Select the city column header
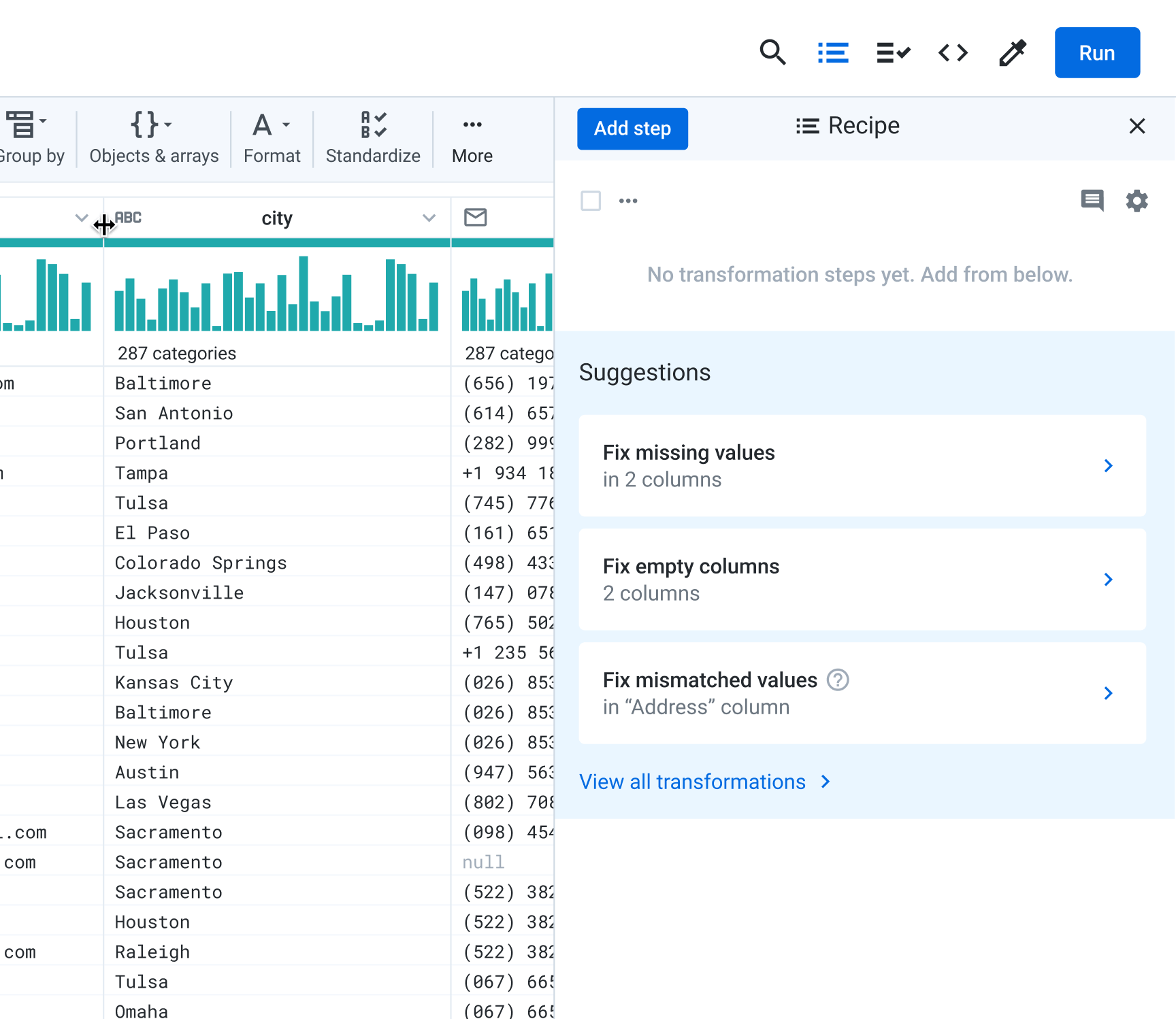The height and width of the screenshot is (1019, 1176). (277, 218)
